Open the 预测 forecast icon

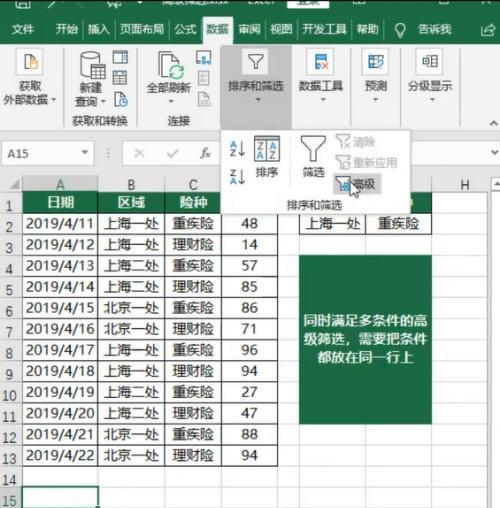click(376, 62)
